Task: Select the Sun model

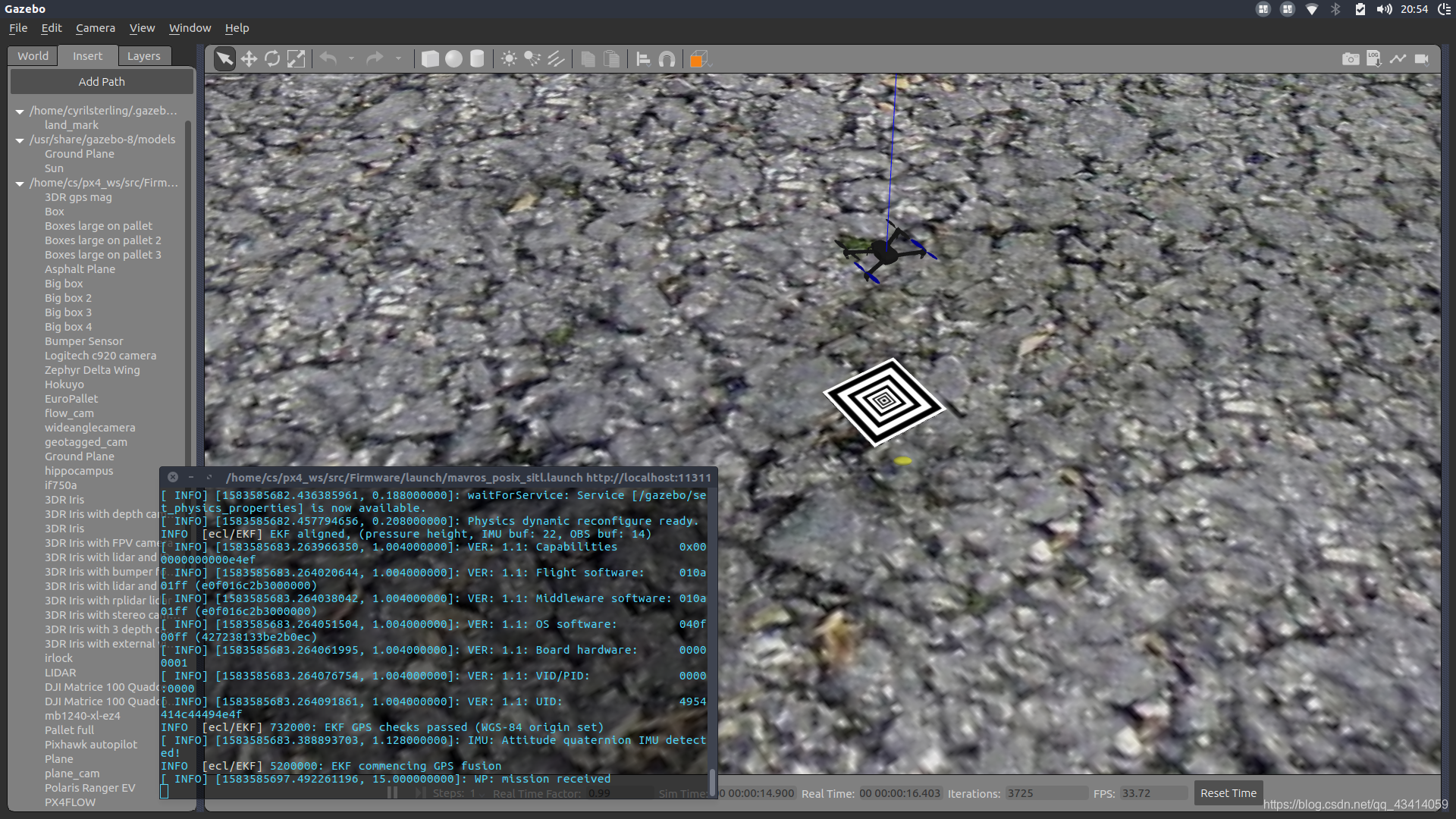Action: point(54,168)
